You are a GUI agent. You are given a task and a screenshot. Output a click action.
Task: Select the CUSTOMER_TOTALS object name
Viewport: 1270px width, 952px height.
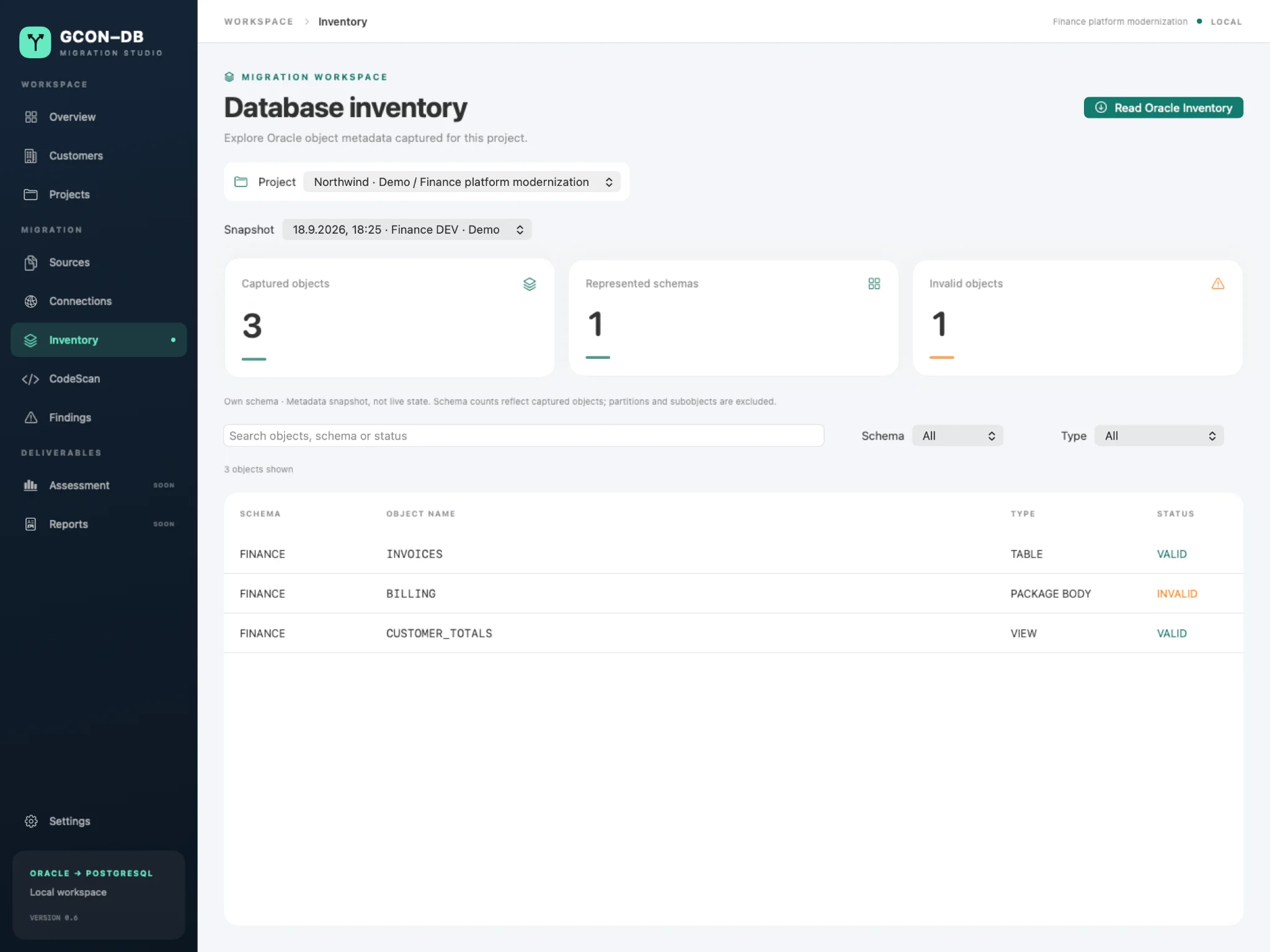tap(440, 633)
